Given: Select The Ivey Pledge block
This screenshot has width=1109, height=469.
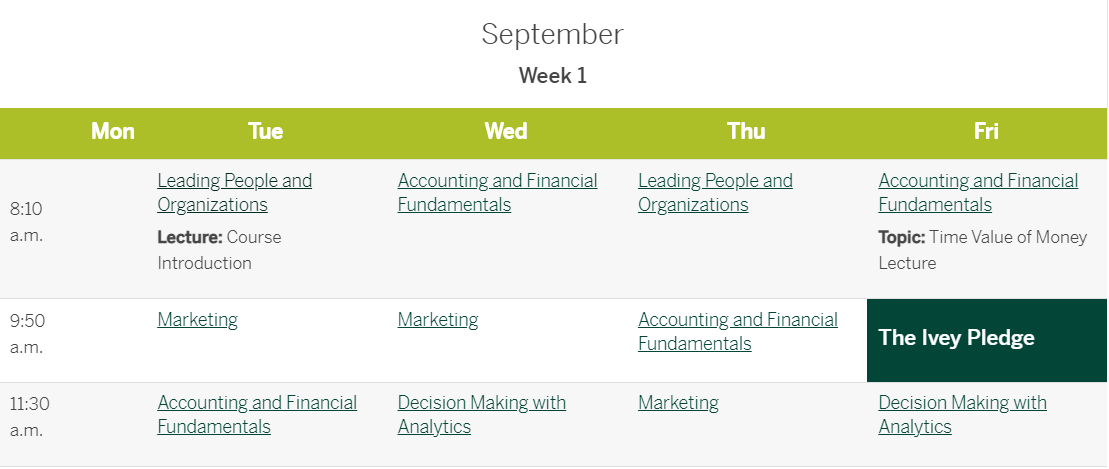Looking at the screenshot, I should (x=987, y=340).
